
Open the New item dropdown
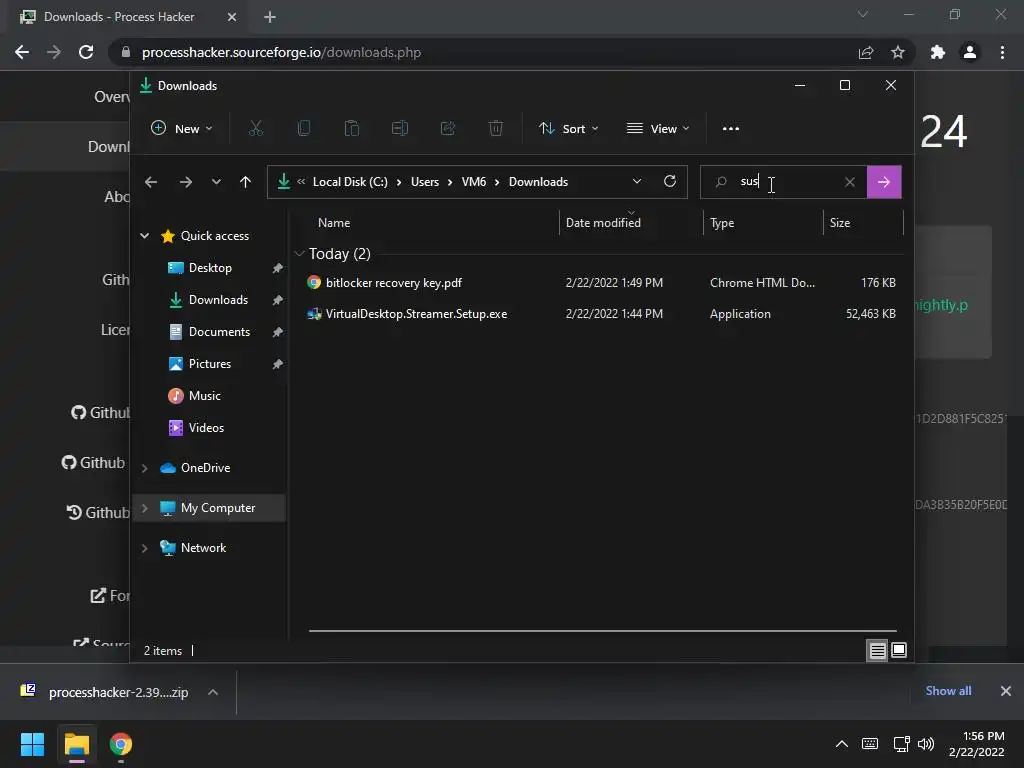[x=182, y=129]
